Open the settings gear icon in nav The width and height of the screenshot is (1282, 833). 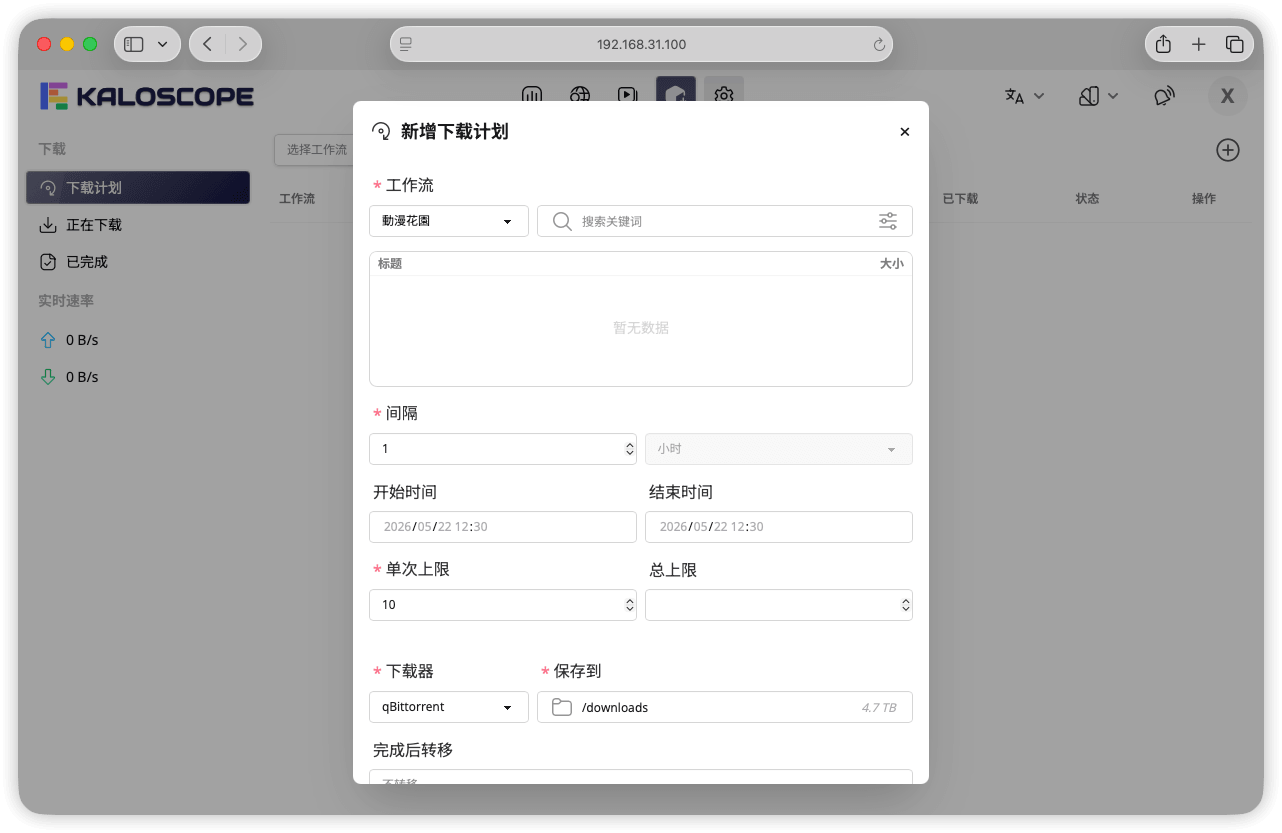[724, 95]
